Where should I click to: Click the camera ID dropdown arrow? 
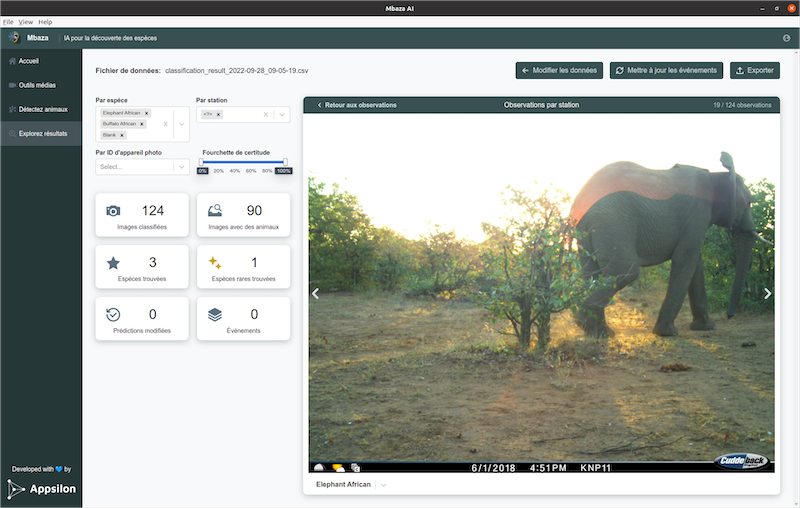pos(182,167)
